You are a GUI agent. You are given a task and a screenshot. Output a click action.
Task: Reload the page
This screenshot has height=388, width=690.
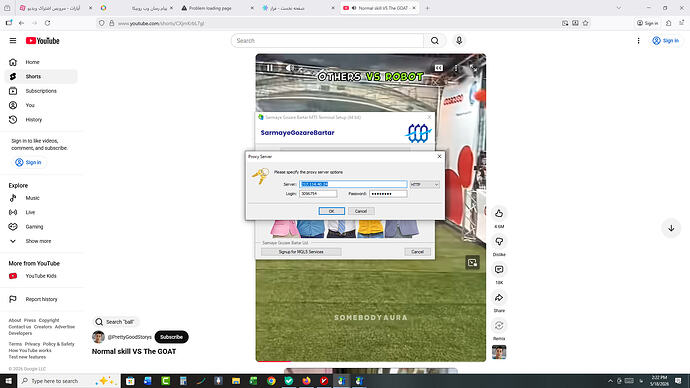48,23
